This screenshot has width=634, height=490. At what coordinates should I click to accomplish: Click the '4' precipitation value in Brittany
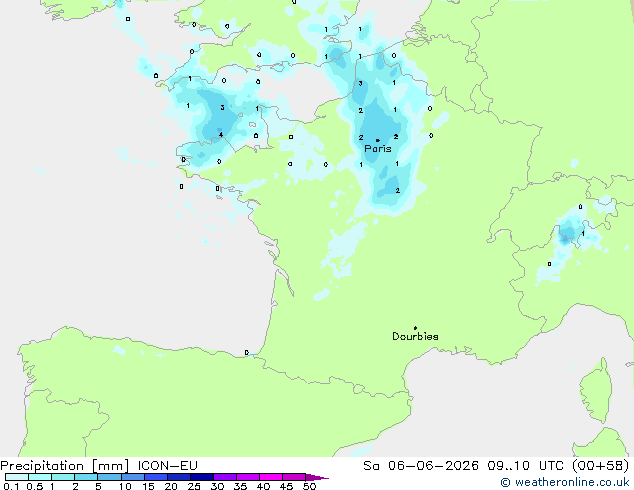click(221, 135)
